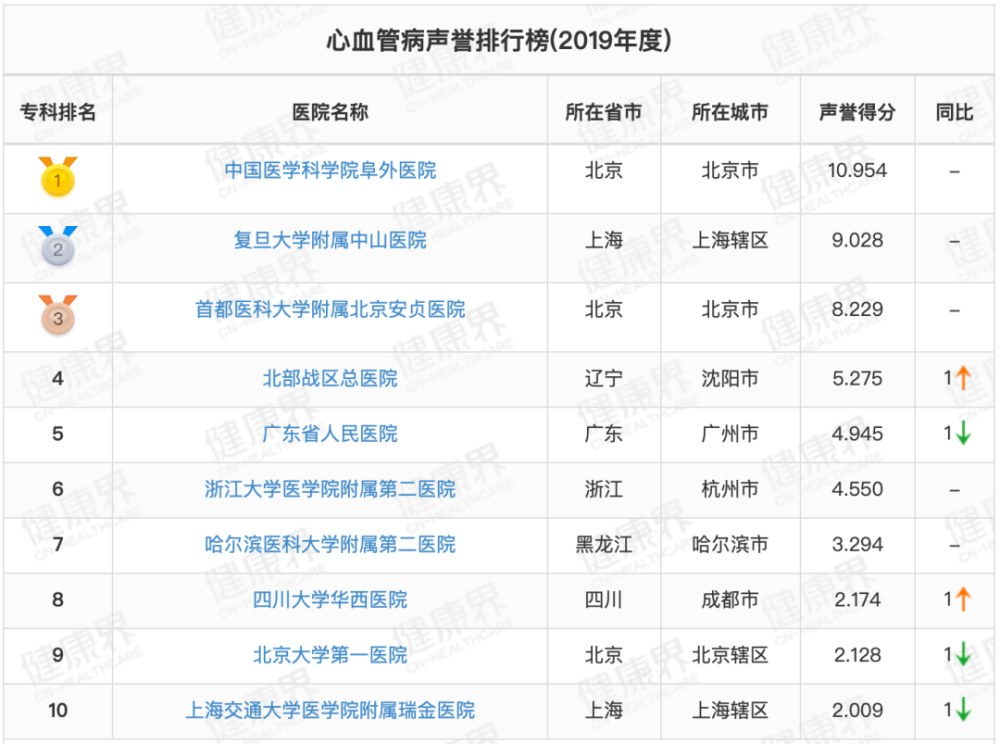Click the 声誉得分 column header
The height and width of the screenshot is (744, 1000).
pos(857,112)
